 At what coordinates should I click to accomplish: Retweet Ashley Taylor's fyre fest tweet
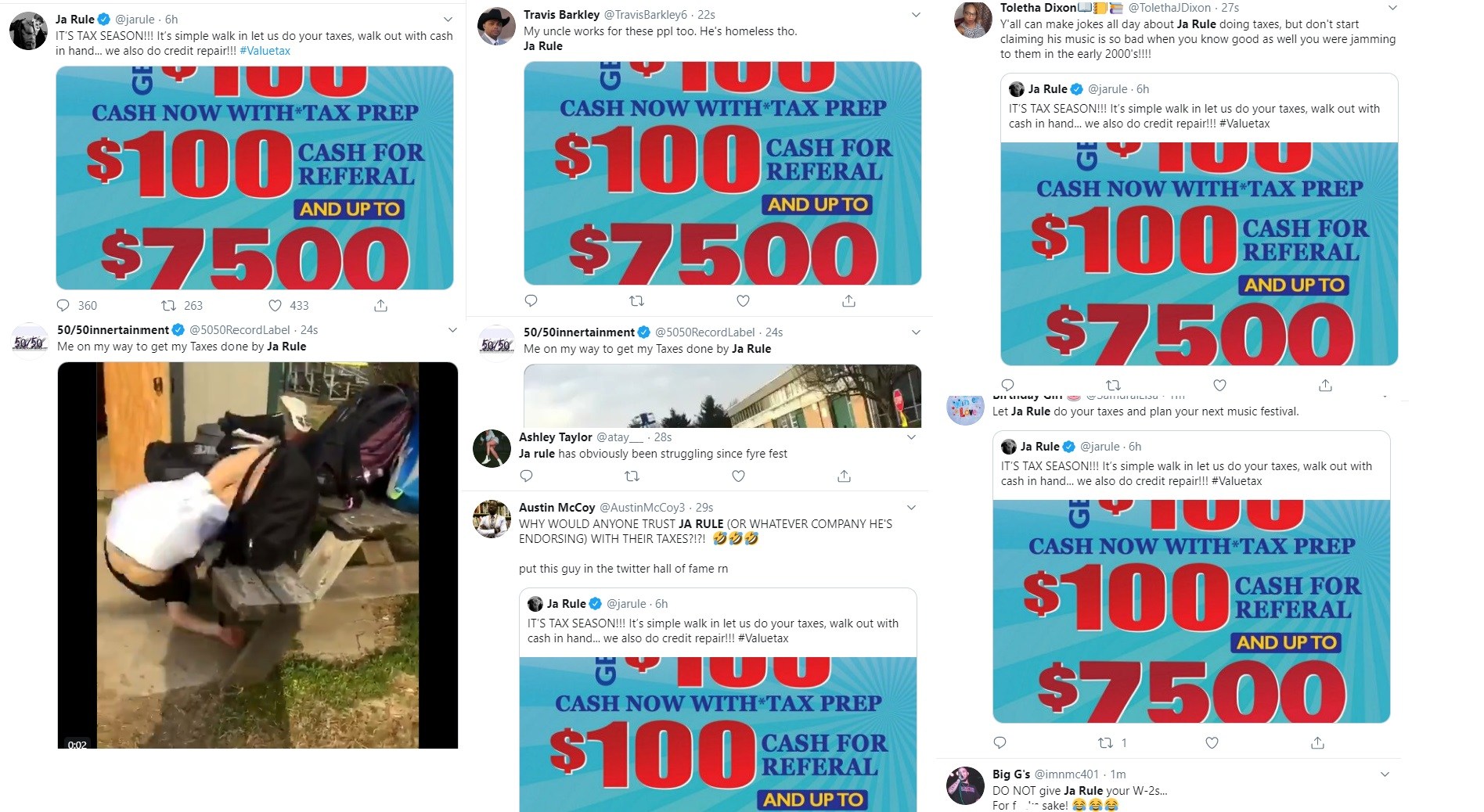(x=632, y=476)
